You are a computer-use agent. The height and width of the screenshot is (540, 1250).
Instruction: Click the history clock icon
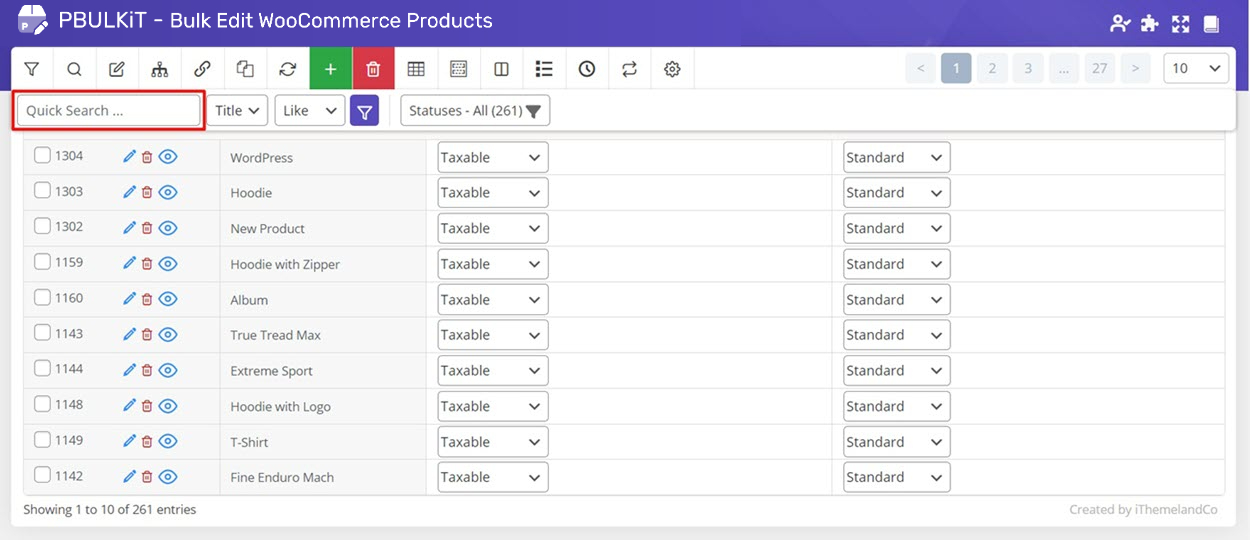[x=587, y=69]
